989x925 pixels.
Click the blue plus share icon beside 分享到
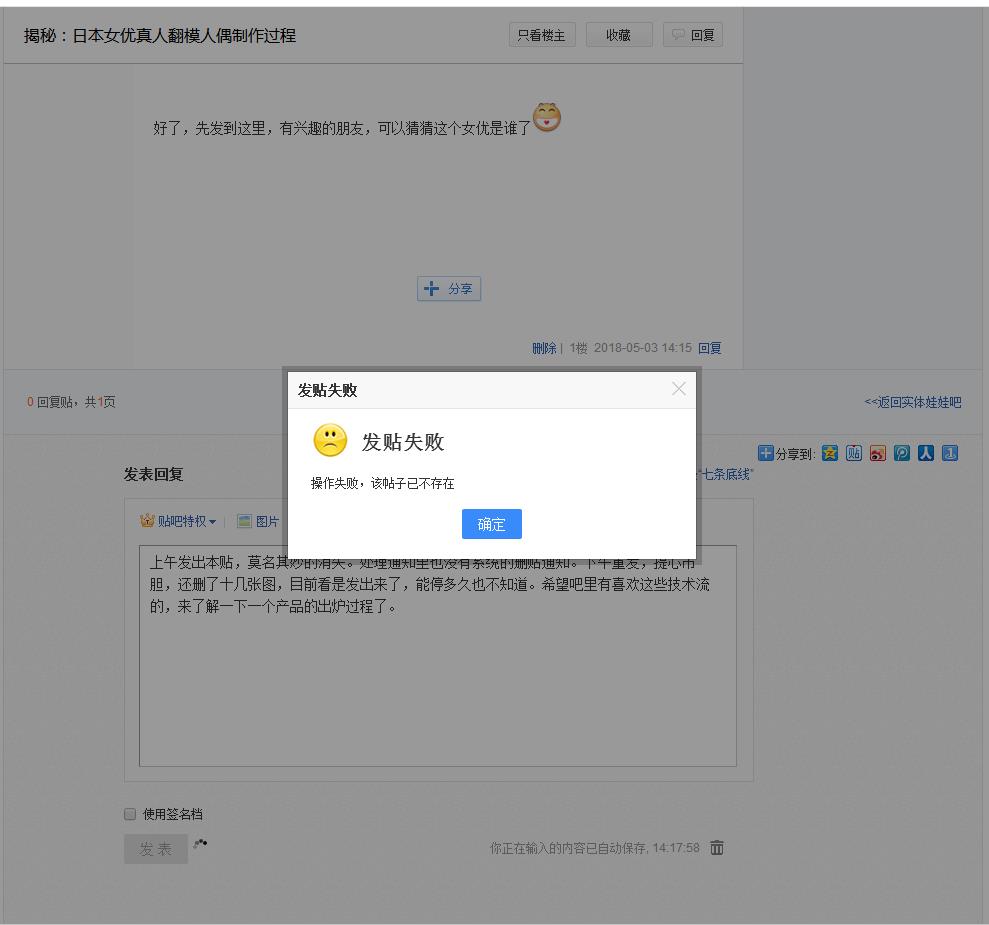pos(765,453)
